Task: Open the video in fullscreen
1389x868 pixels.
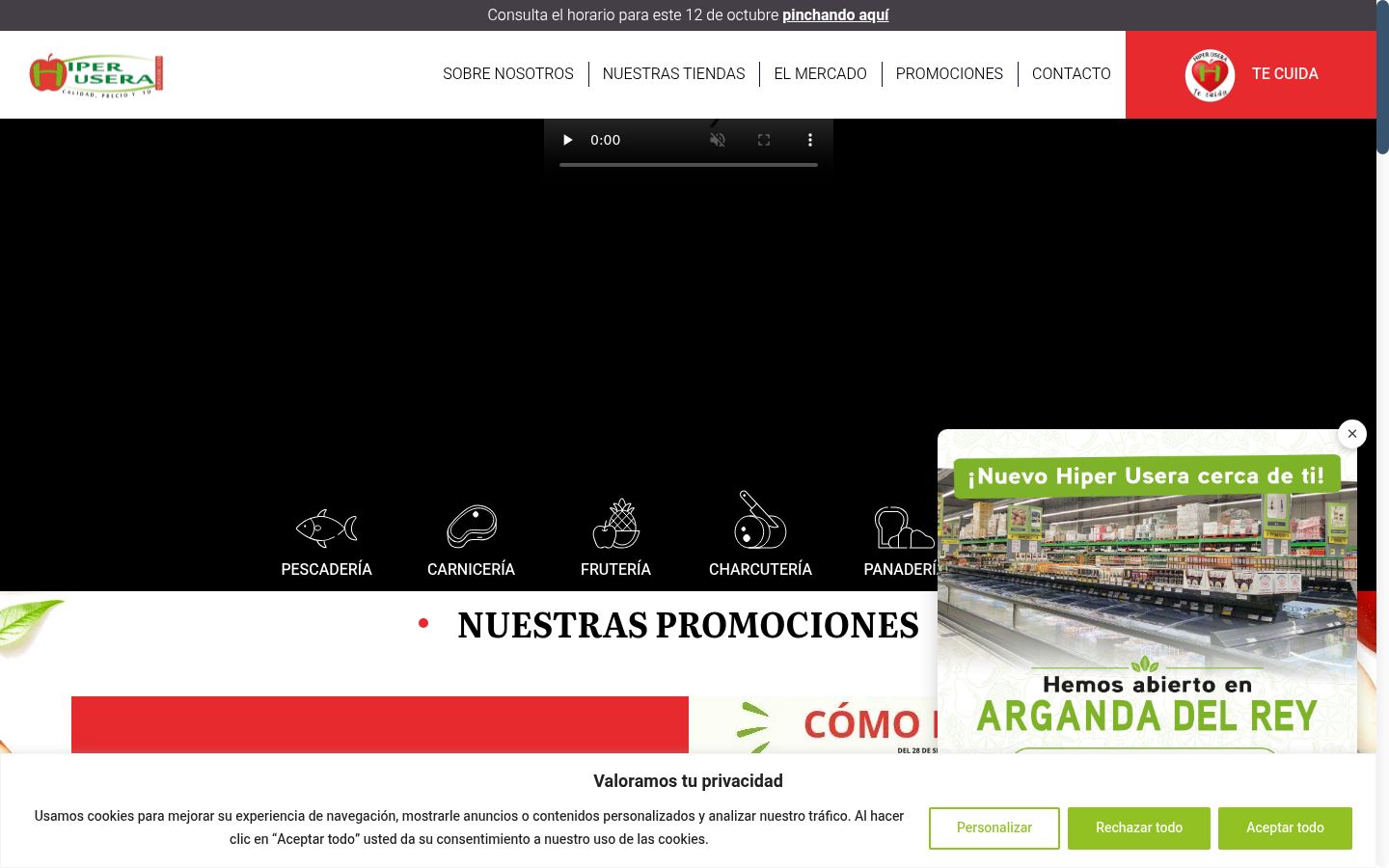Action: pyautogui.click(x=764, y=140)
